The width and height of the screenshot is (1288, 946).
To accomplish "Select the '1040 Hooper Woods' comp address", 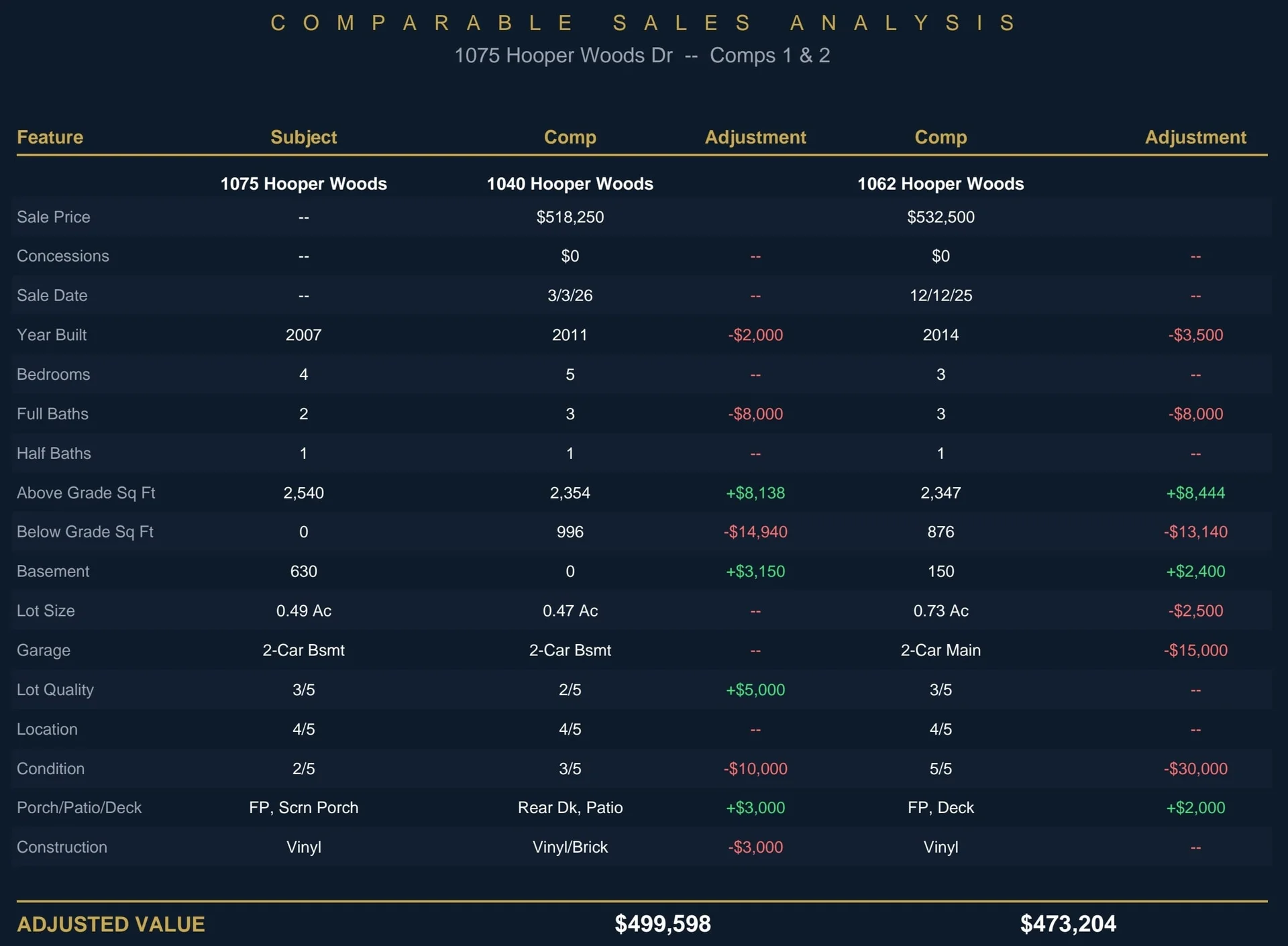I will pyautogui.click(x=570, y=184).
